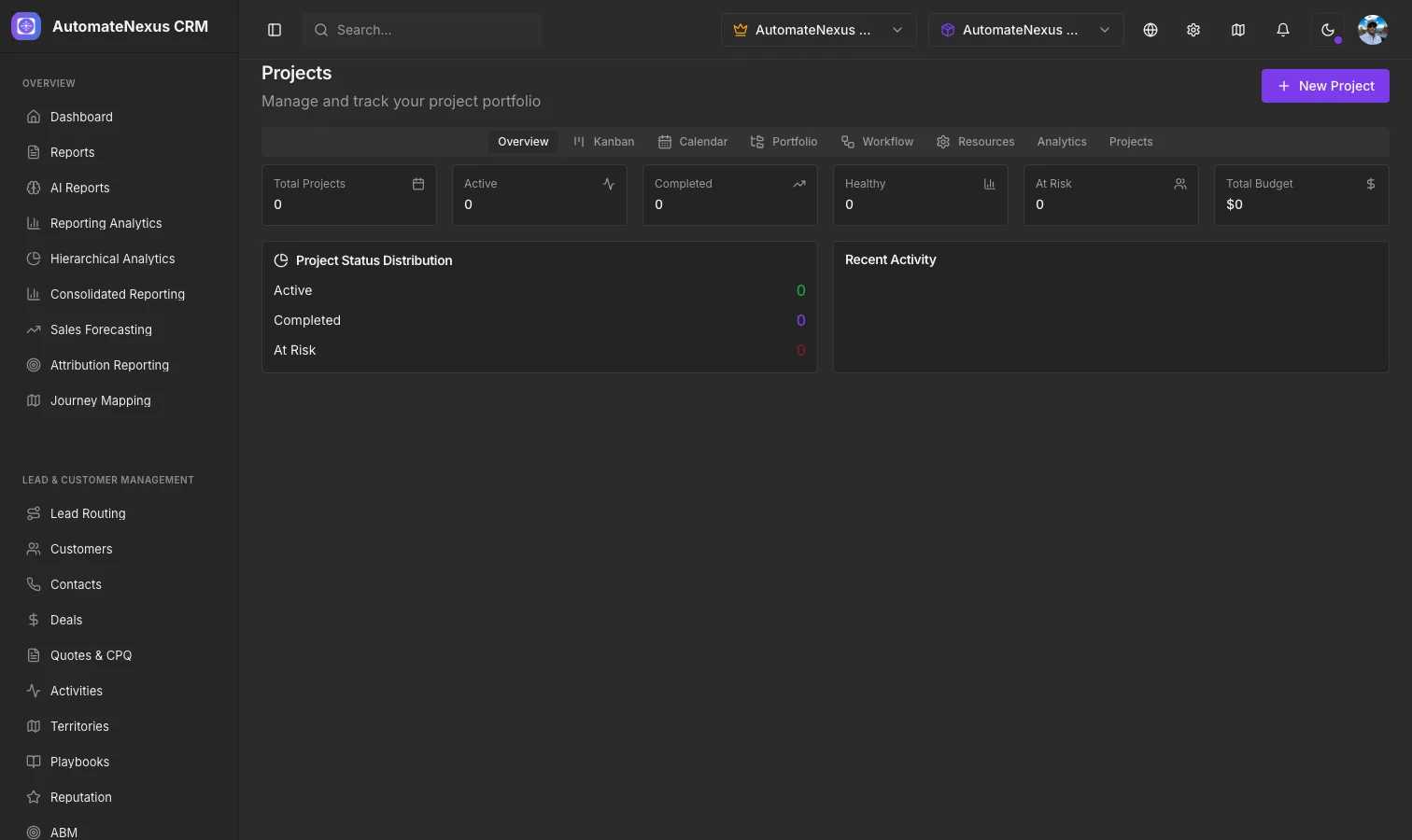
Task: Open Dashboard from the sidebar
Action: pyautogui.click(x=120, y=117)
